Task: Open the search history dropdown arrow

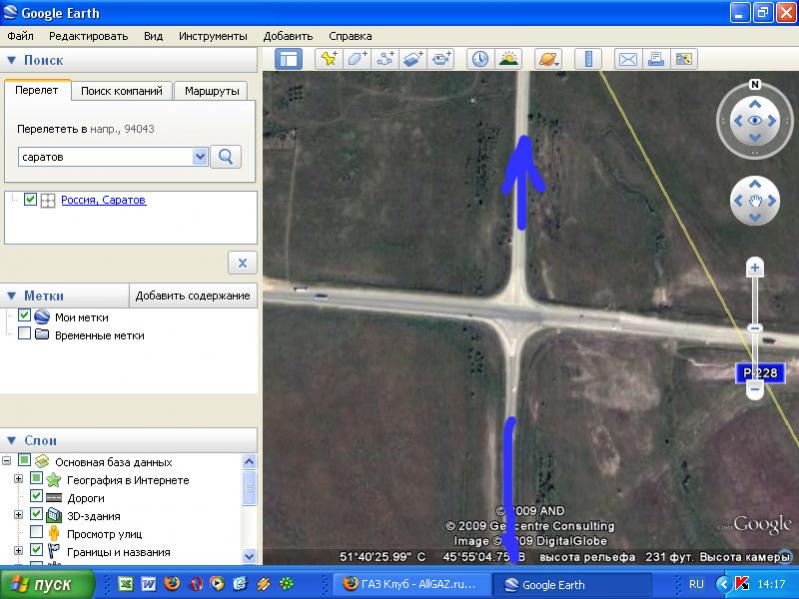Action: click(200, 157)
